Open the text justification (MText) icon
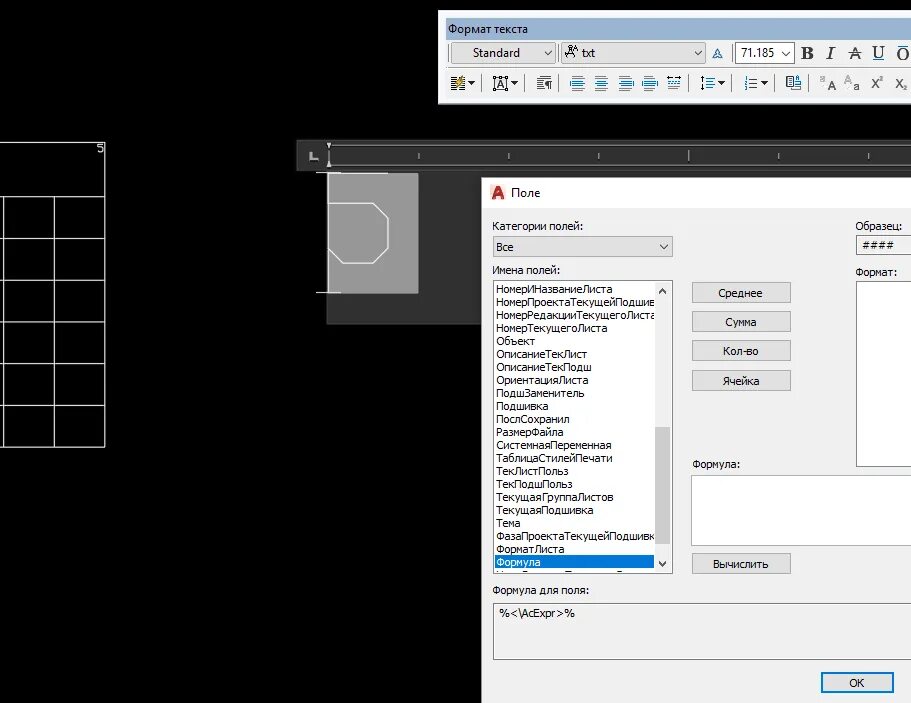The width and height of the screenshot is (911, 703). [x=500, y=83]
